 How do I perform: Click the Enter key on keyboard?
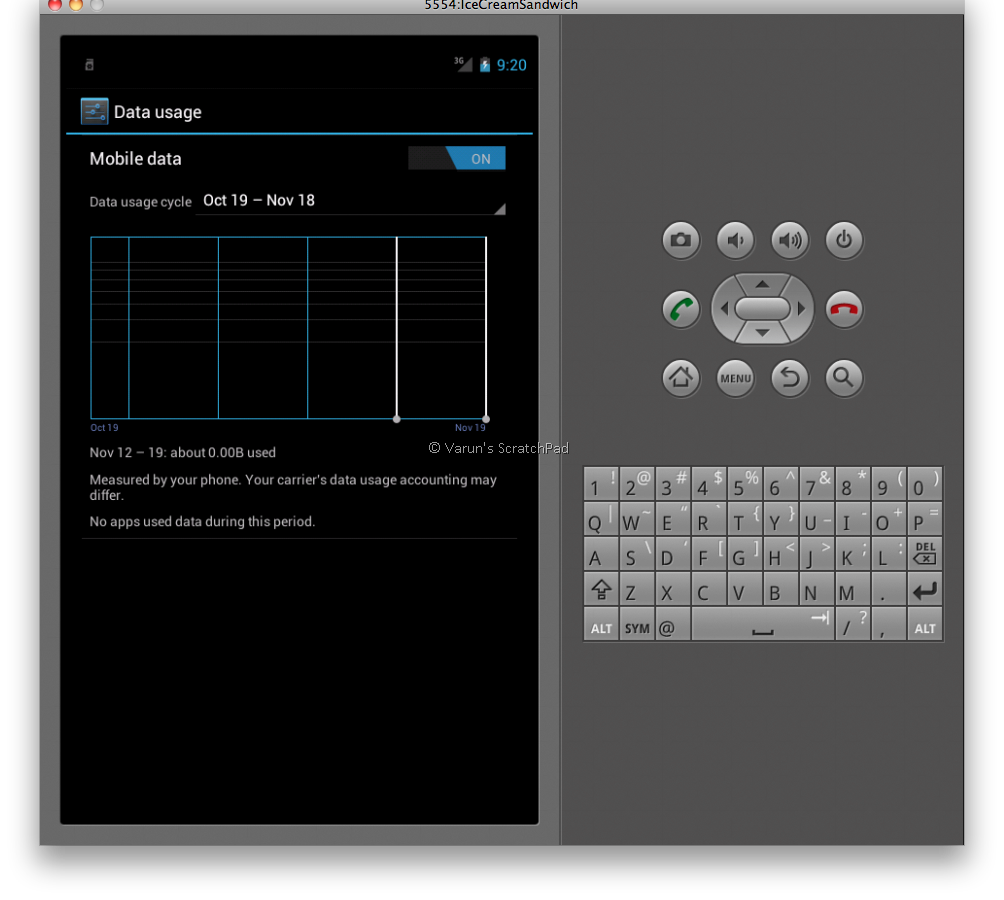coord(925,590)
